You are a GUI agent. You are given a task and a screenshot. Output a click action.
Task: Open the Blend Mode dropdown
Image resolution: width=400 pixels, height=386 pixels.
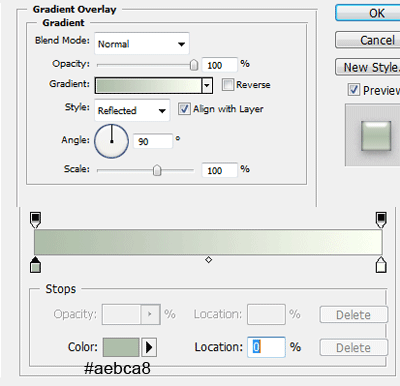pos(142,43)
